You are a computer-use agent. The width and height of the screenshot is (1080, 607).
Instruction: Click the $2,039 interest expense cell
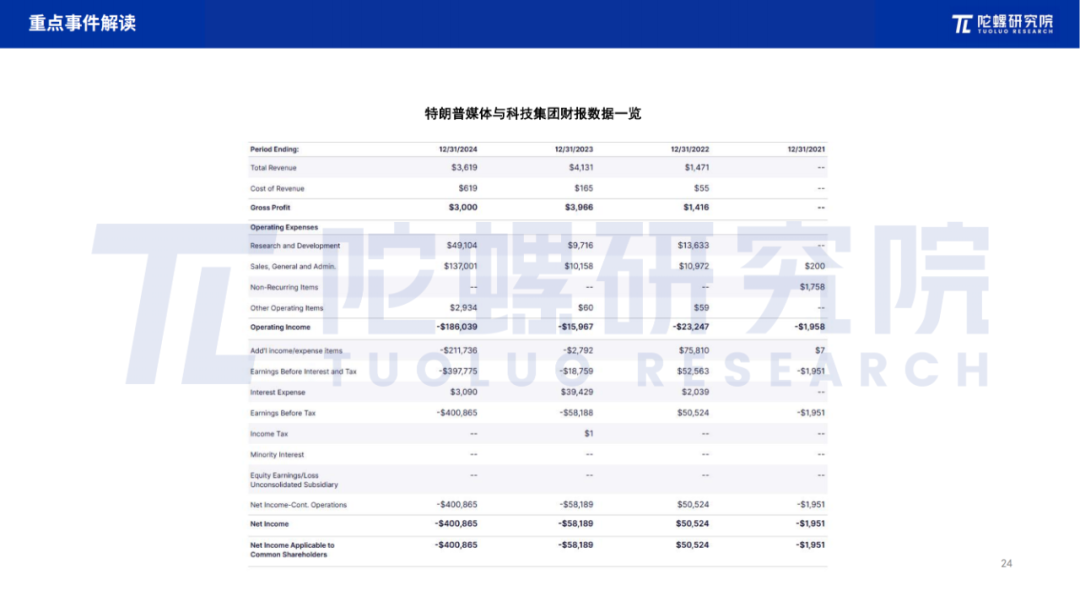pyautogui.click(x=695, y=392)
